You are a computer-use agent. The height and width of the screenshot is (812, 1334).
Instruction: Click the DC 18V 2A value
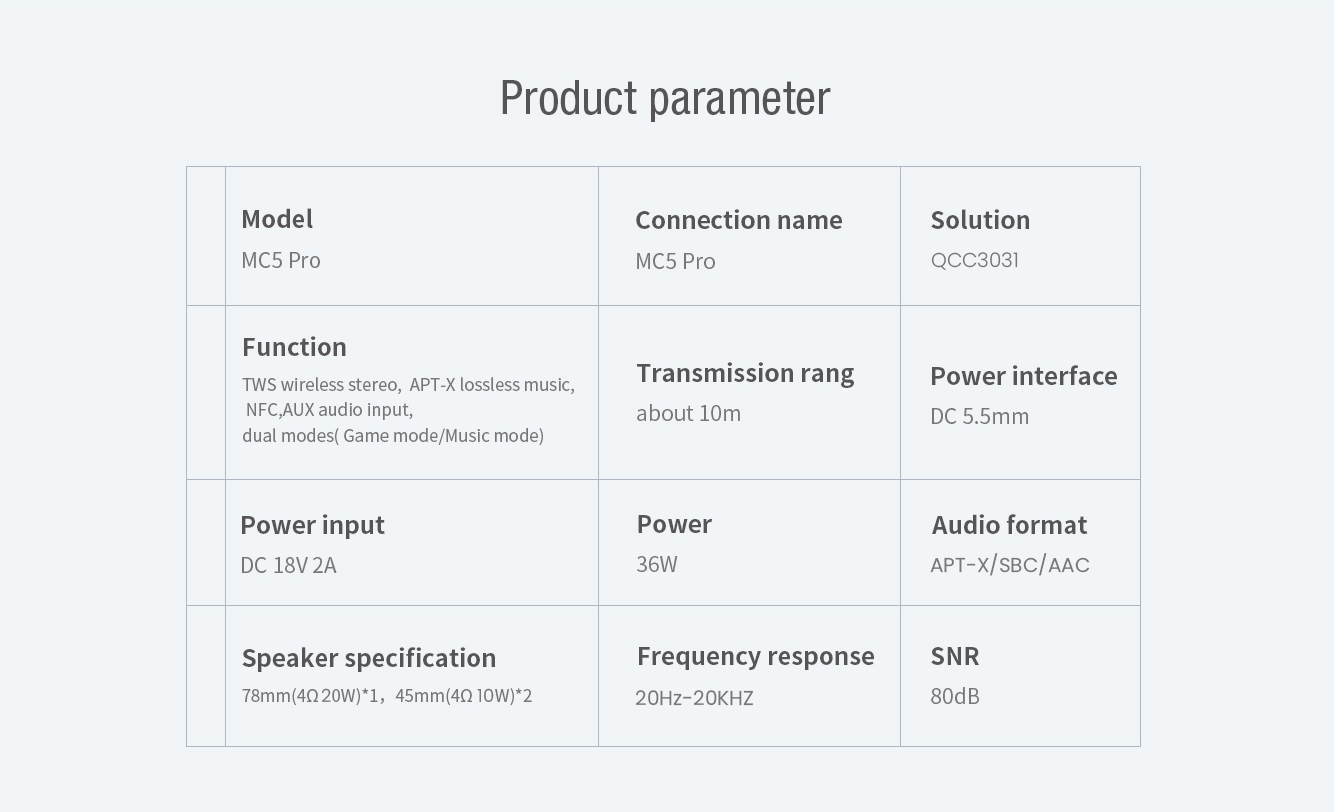point(288,565)
